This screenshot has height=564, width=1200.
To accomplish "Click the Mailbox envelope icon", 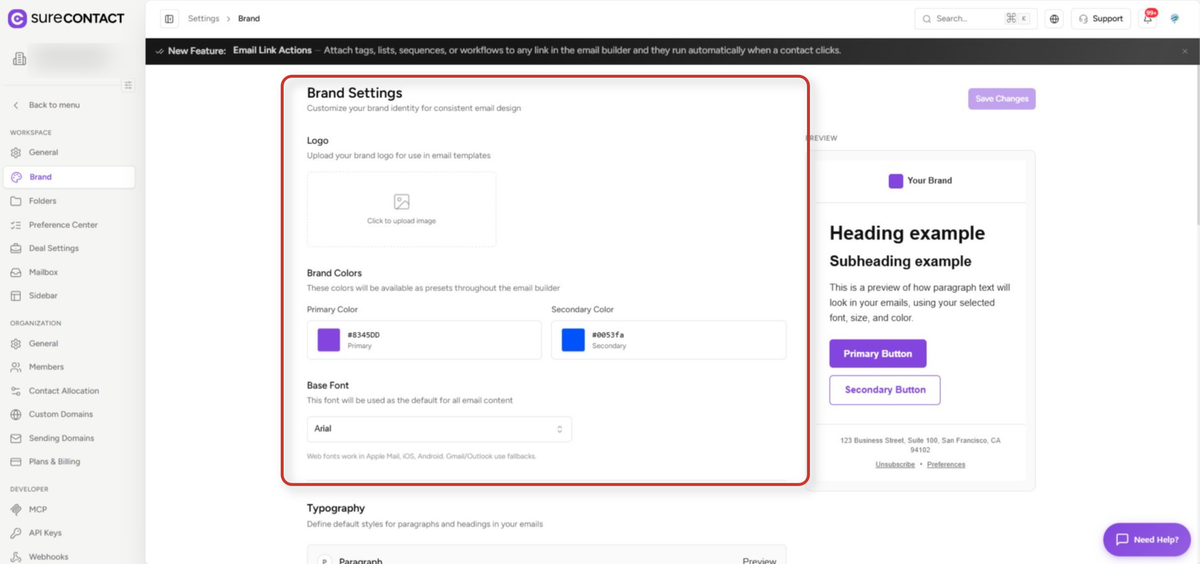I will pyautogui.click(x=16, y=272).
